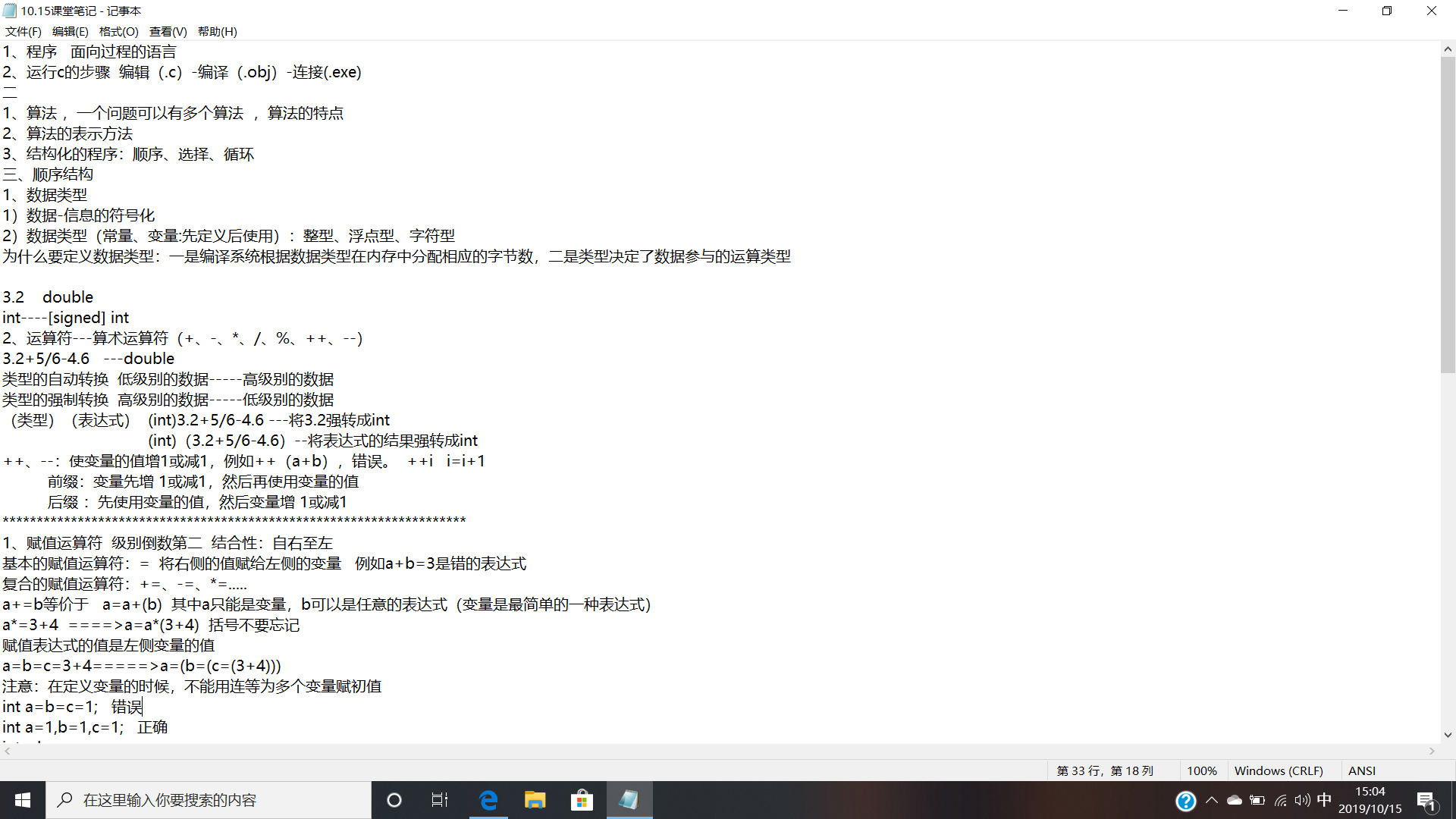Viewport: 1456px width, 819px height.
Task: Toggle the 中 input method indicator
Action: click(1324, 800)
